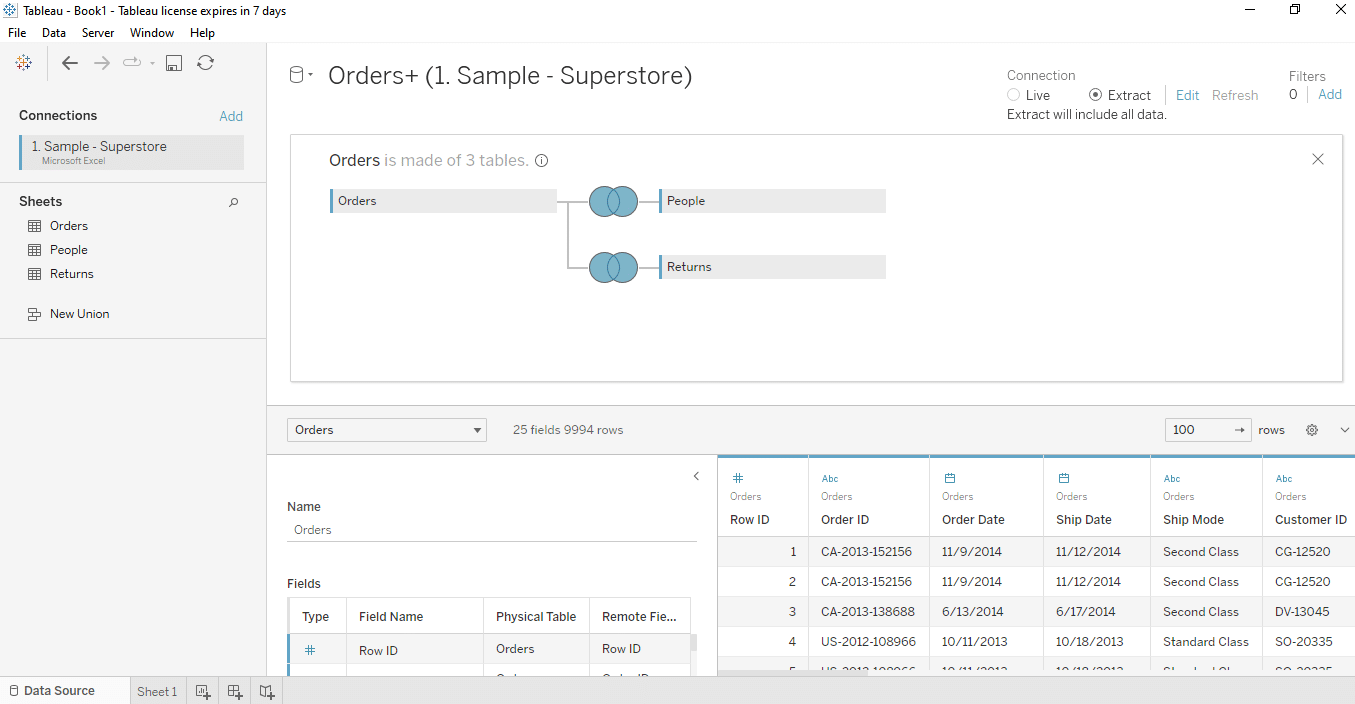Switch to the Sheet 1 tab
Screen dimensions: 1355x704
[157, 690]
